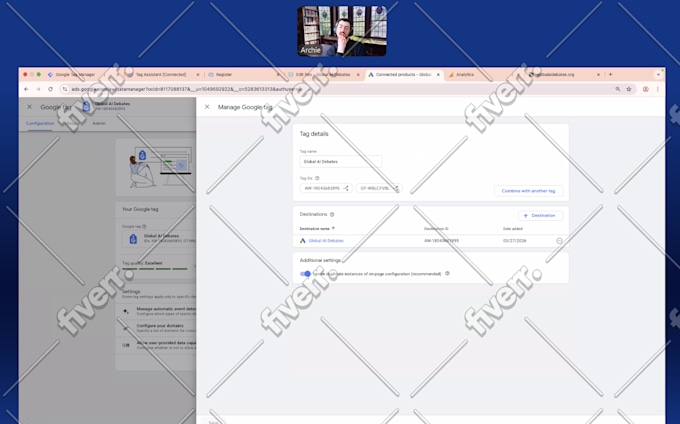Click the Google Ads icon in the destination row
The height and width of the screenshot is (424, 680).
[303, 241]
